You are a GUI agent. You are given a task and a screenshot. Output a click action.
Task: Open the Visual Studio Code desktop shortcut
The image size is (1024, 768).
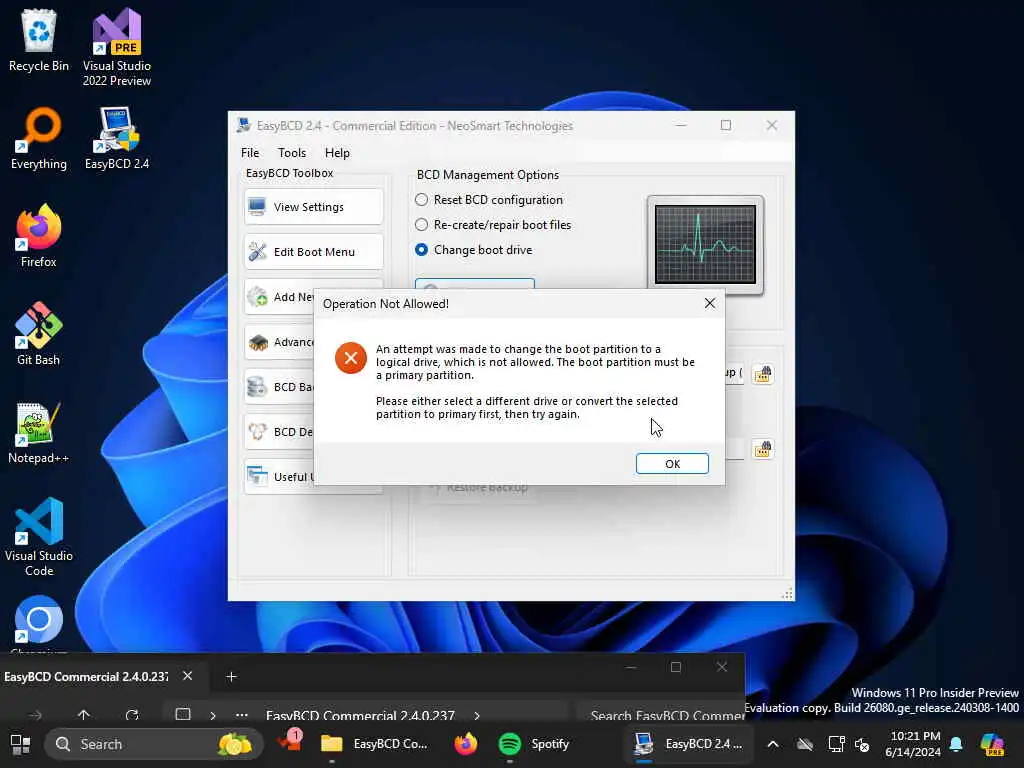(39, 537)
